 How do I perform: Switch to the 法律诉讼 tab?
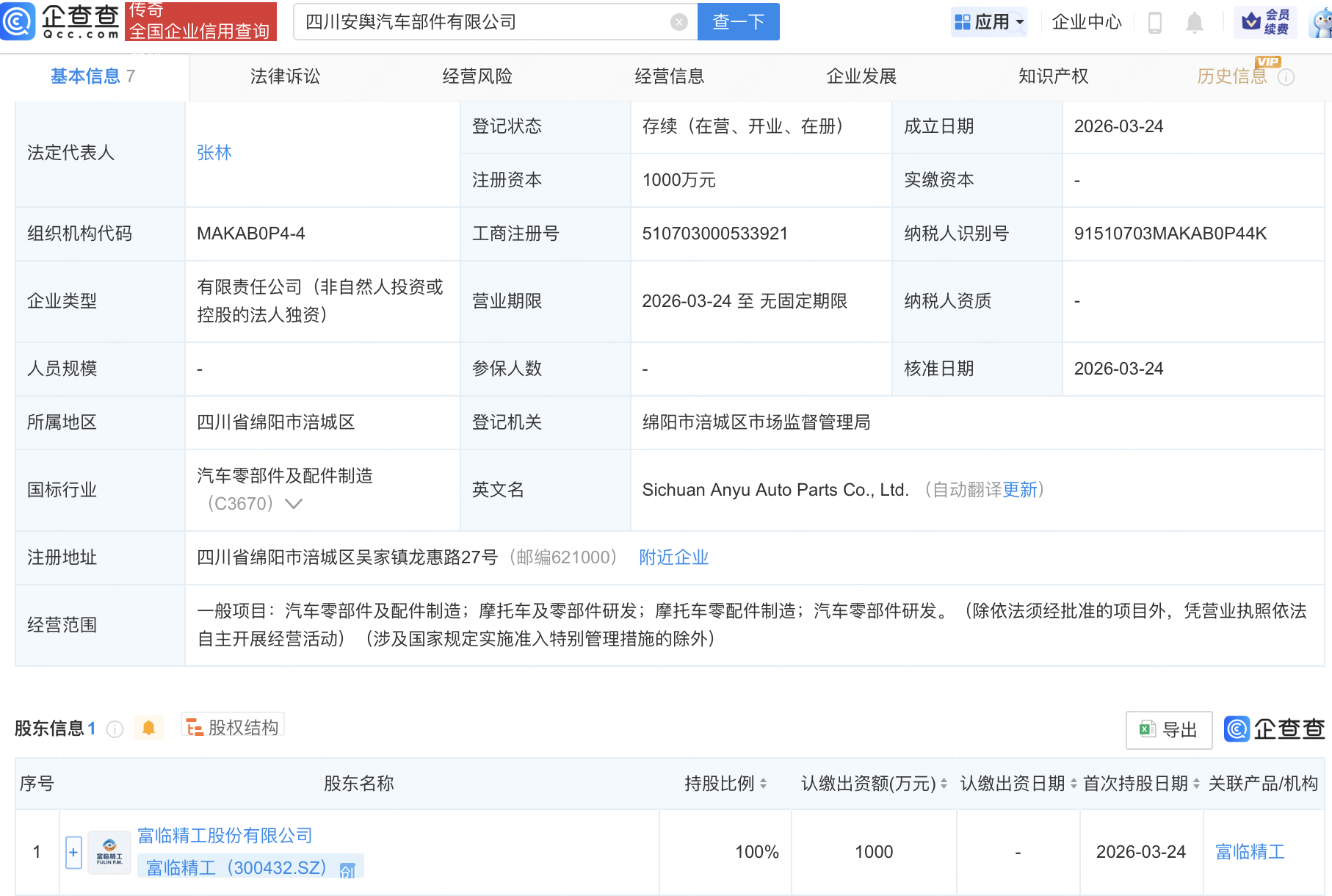pyautogui.click(x=284, y=76)
